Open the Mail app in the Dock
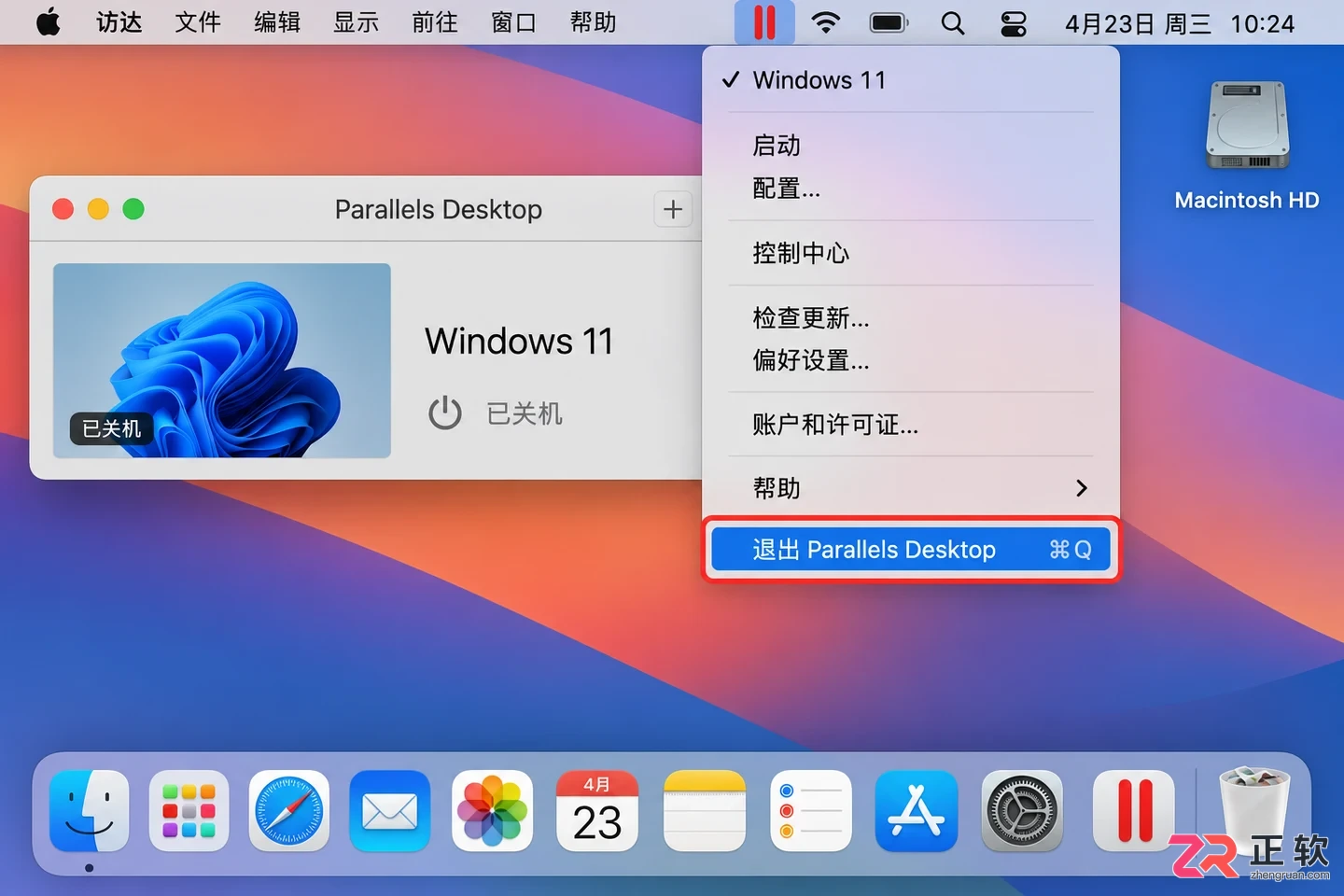1344x896 pixels. click(x=390, y=810)
